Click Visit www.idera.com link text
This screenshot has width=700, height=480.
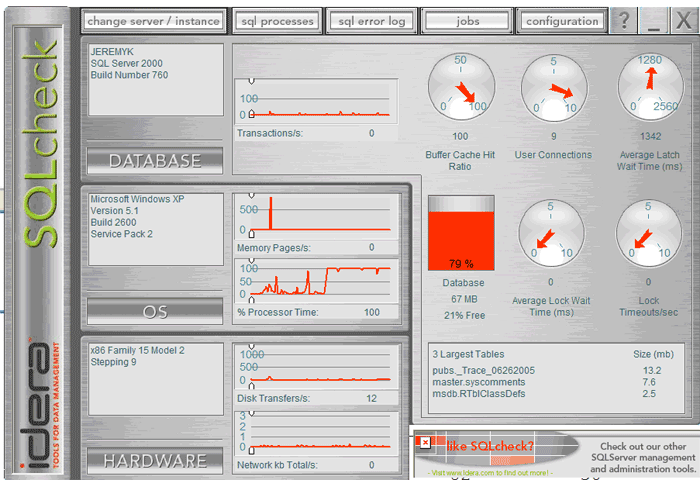click(490, 472)
